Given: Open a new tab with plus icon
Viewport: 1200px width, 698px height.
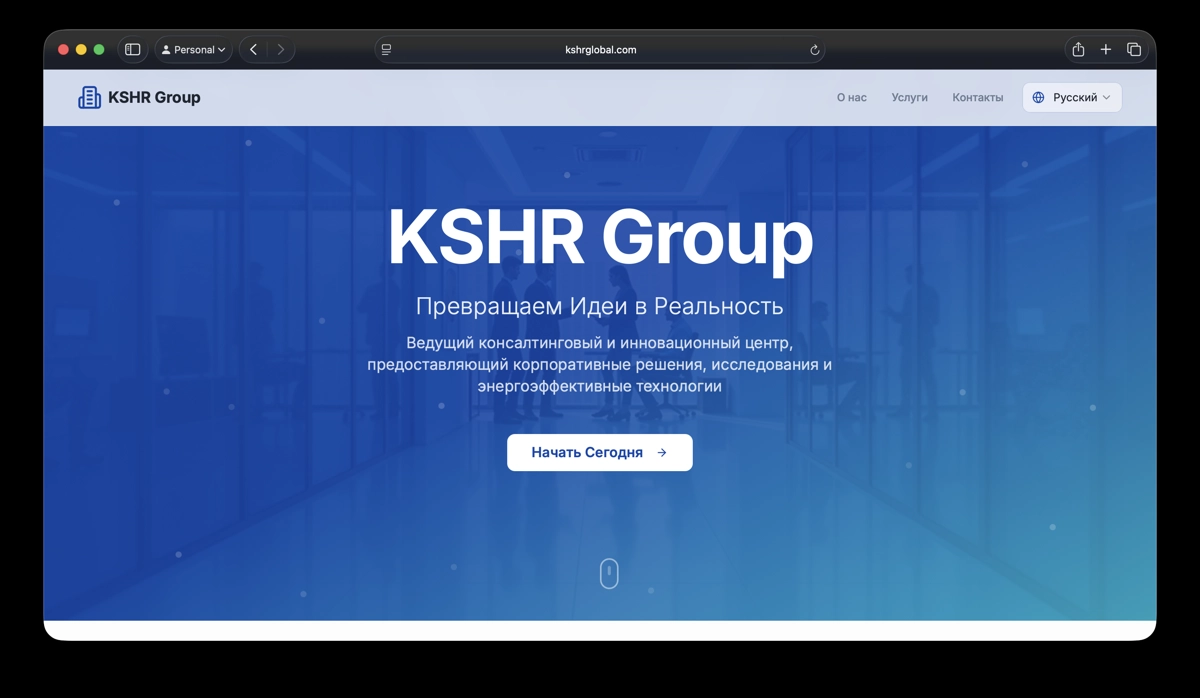Looking at the screenshot, I should (x=1106, y=50).
